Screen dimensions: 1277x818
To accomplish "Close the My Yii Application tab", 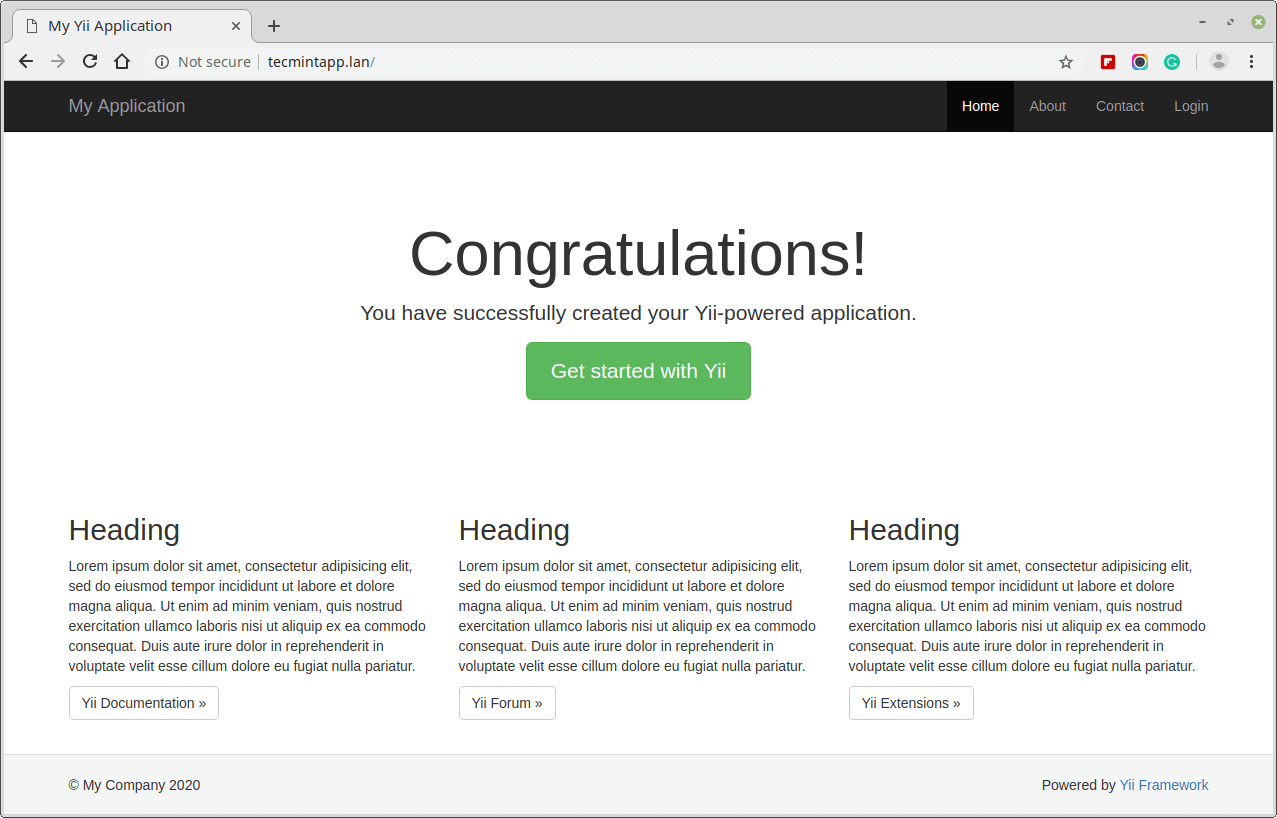I will (x=236, y=26).
